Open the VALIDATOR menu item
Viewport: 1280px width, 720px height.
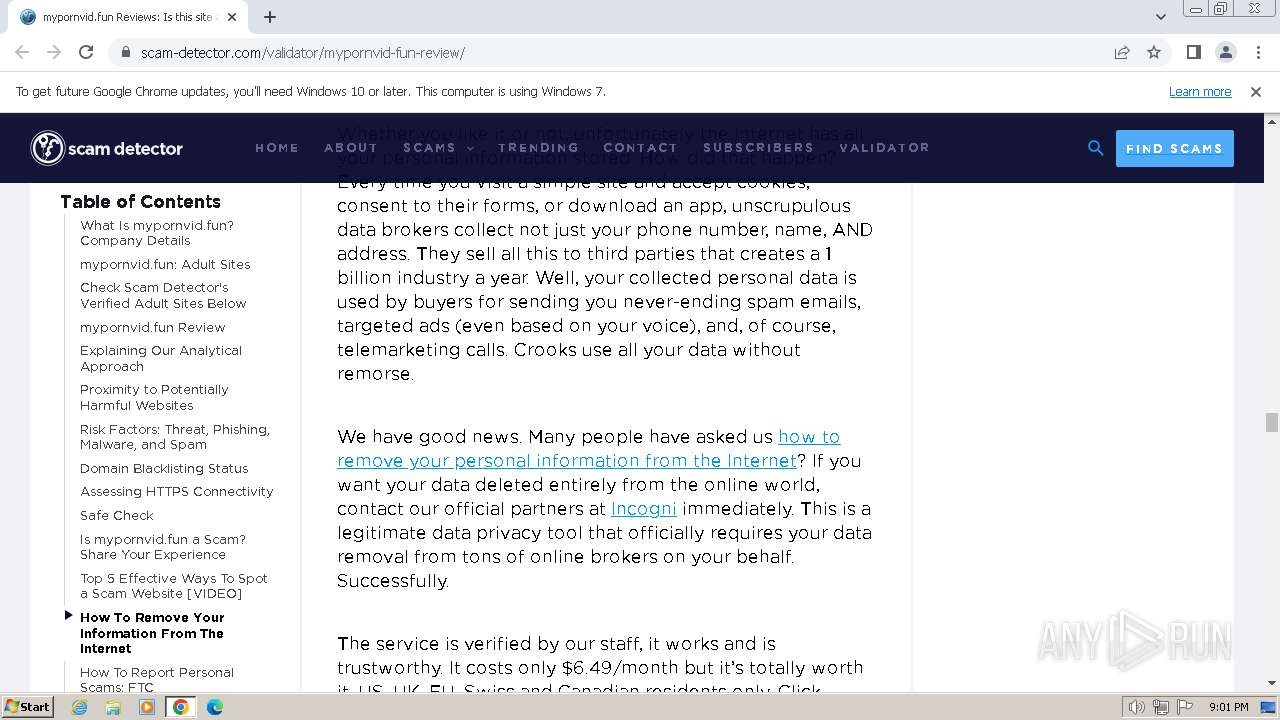(884, 148)
